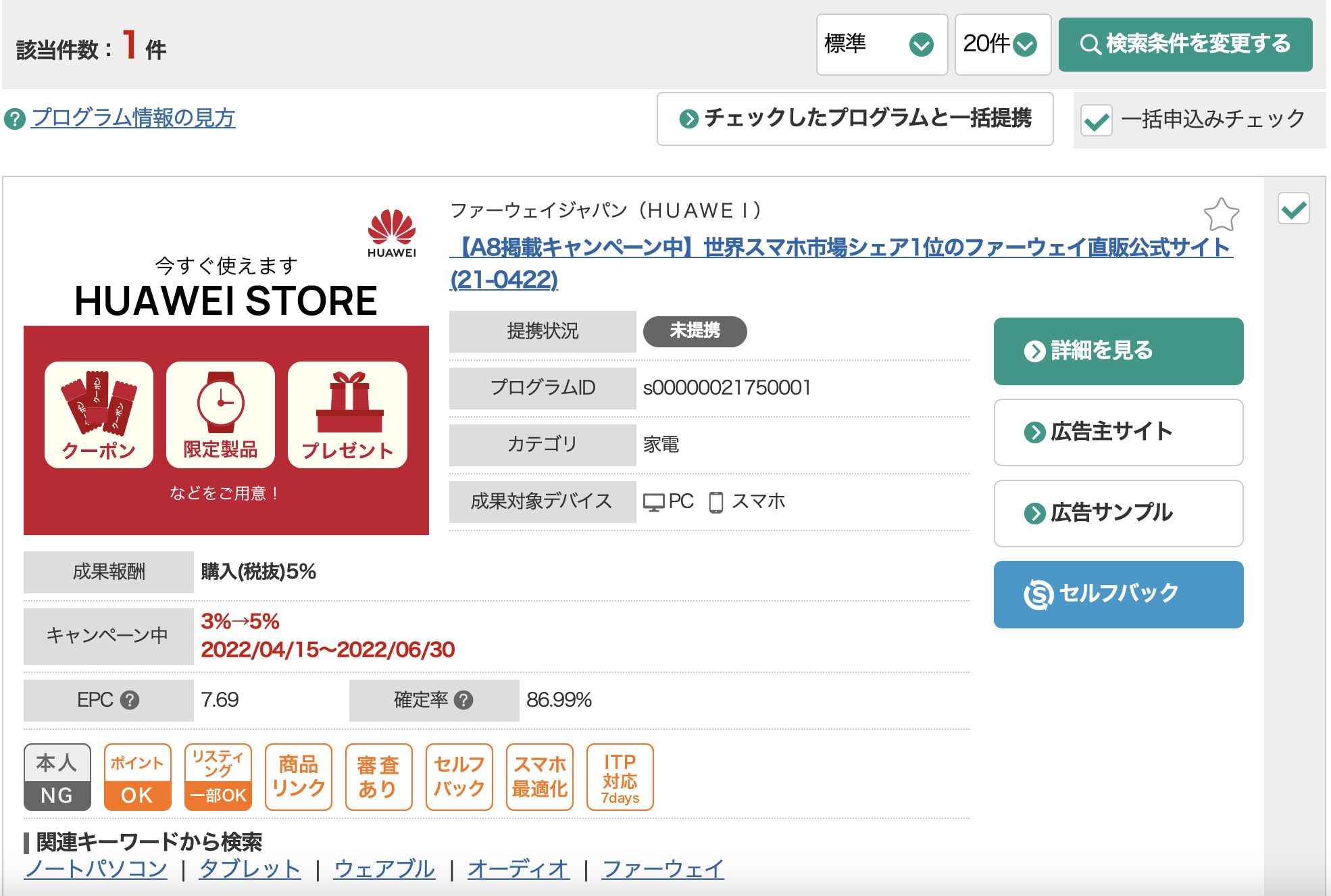
Task: Open the A8掲載キャンペーン中 program title link
Action: (x=841, y=264)
